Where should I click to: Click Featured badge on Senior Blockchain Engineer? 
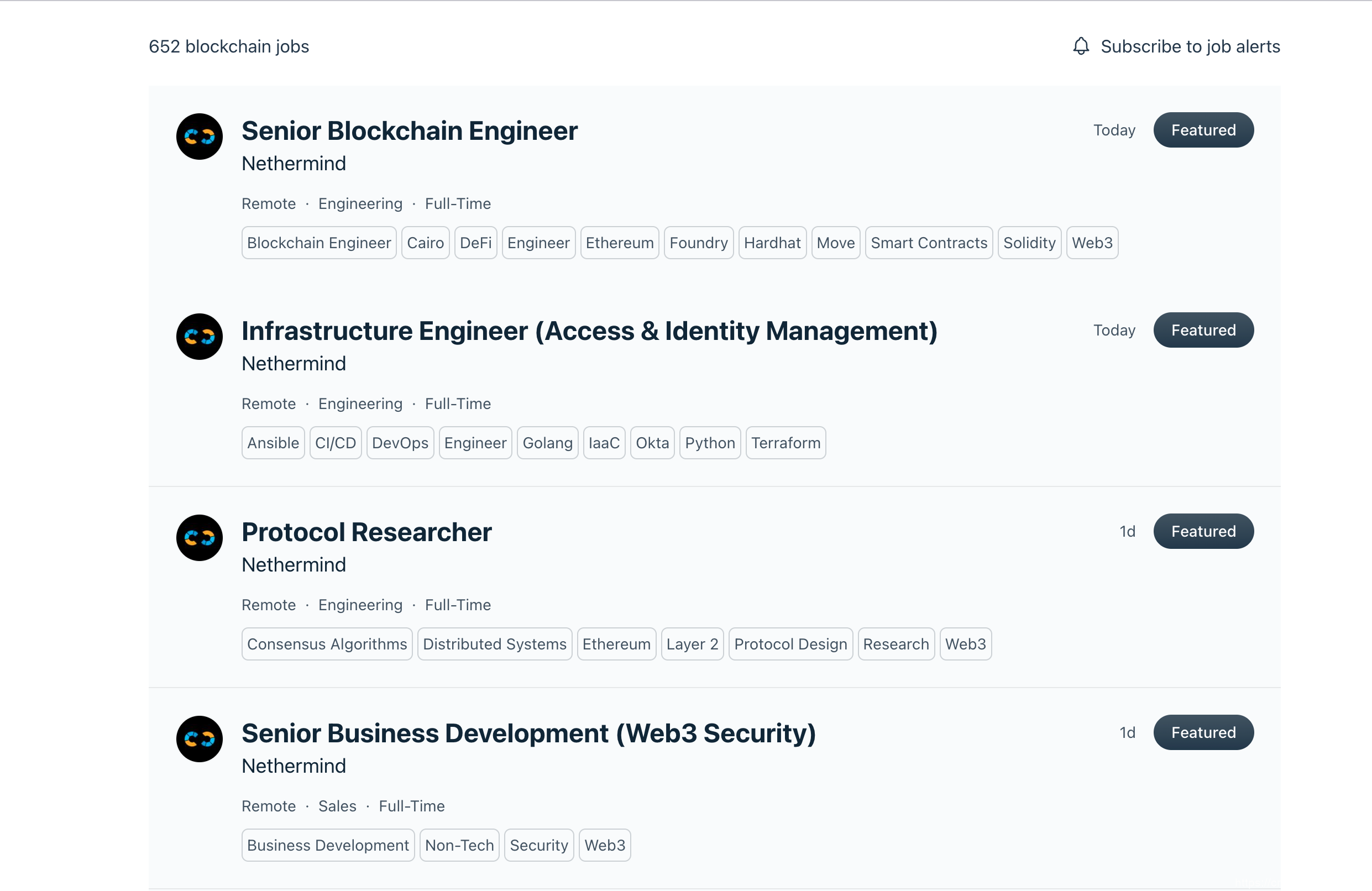coord(1203,130)
